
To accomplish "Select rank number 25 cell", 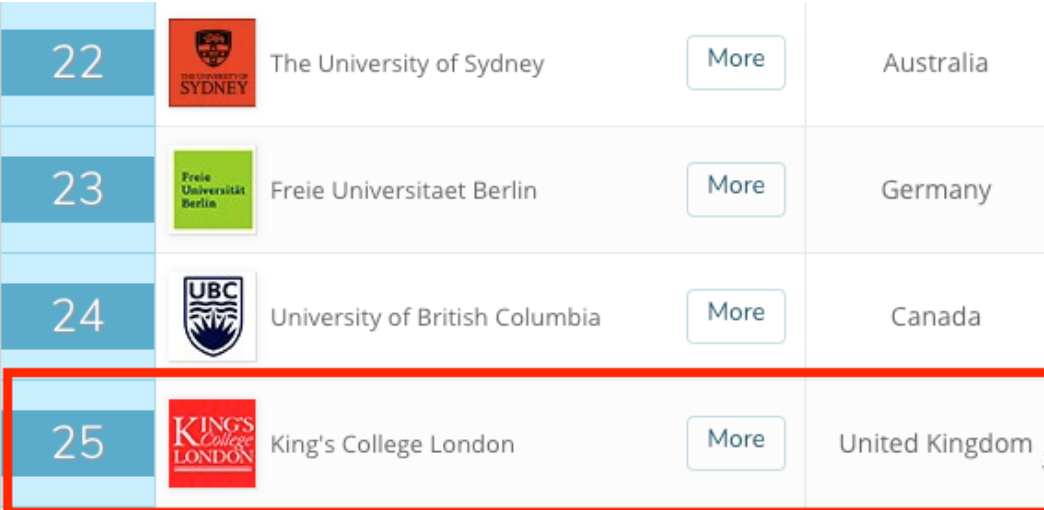I will point(78,443).
